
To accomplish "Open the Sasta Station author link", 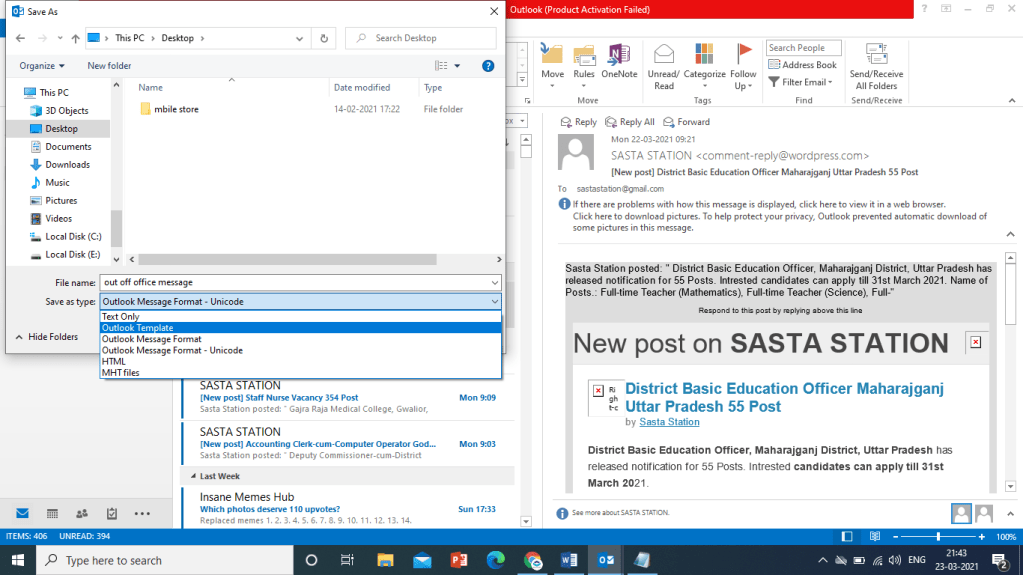I will tap(669, 422).
